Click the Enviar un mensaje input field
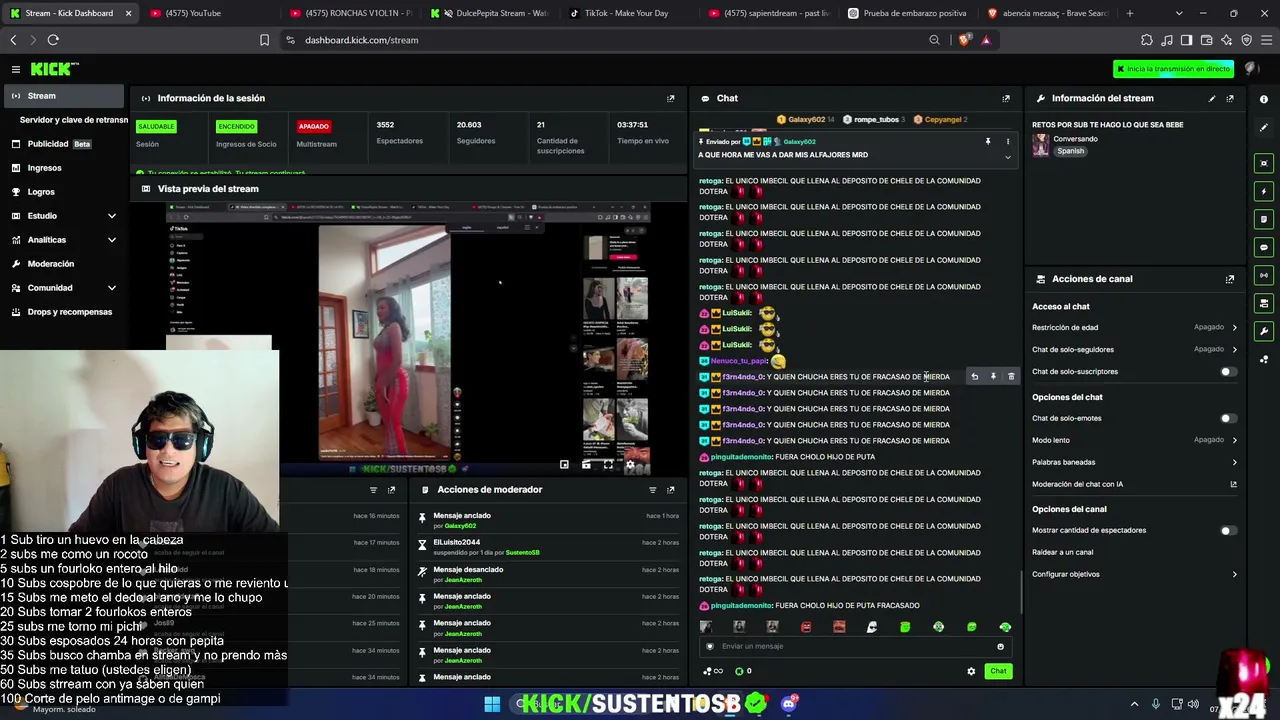1280x720 pixels. point(854,646)
